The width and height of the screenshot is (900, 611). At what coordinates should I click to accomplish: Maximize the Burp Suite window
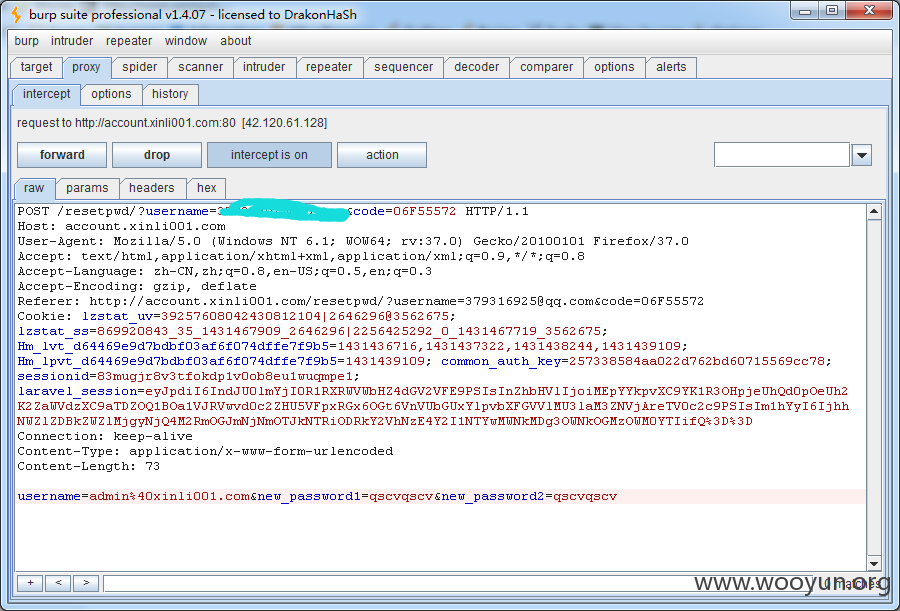[832, 11]
